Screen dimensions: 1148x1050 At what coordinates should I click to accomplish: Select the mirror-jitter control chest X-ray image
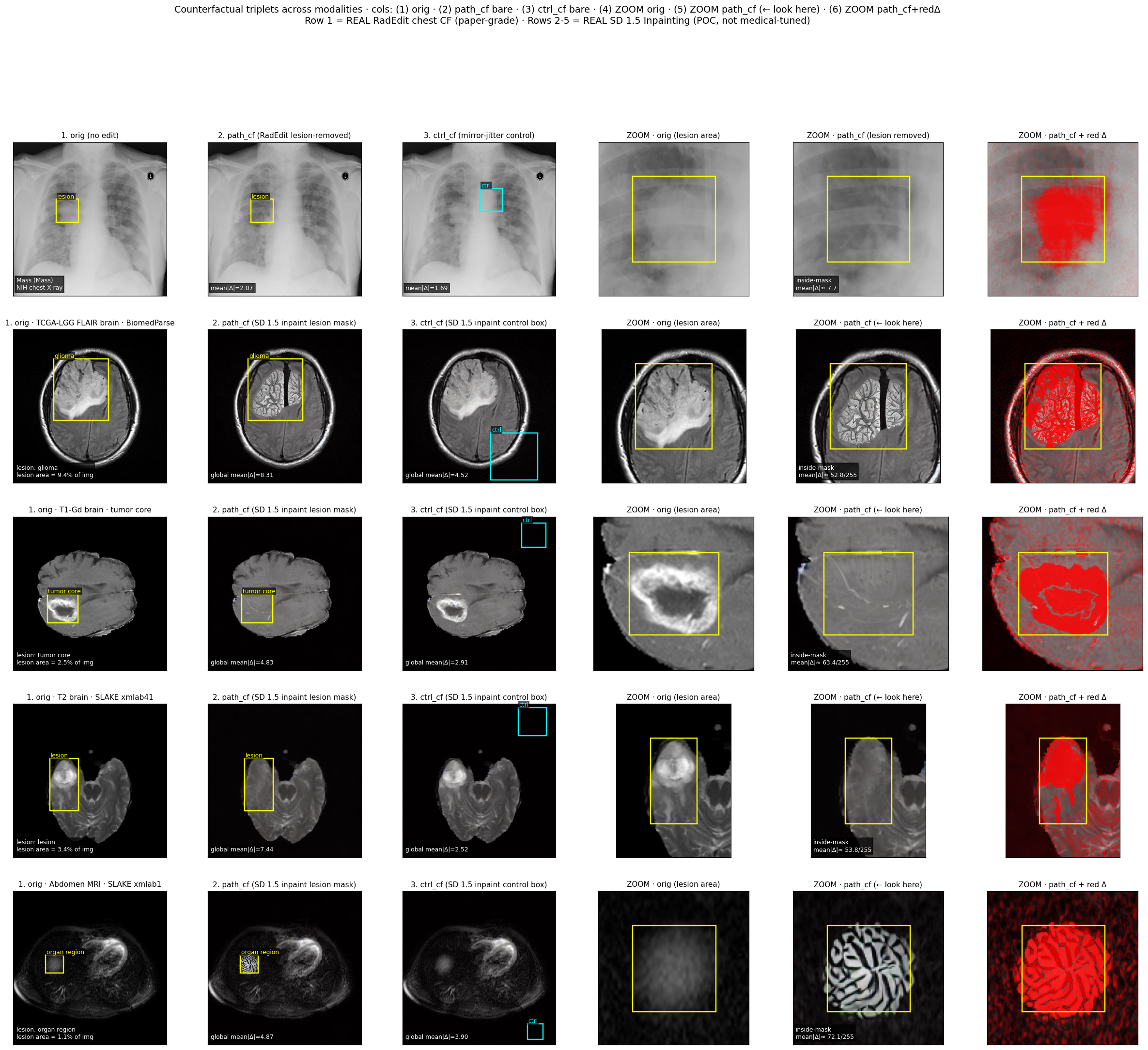[x=480, y=219]
